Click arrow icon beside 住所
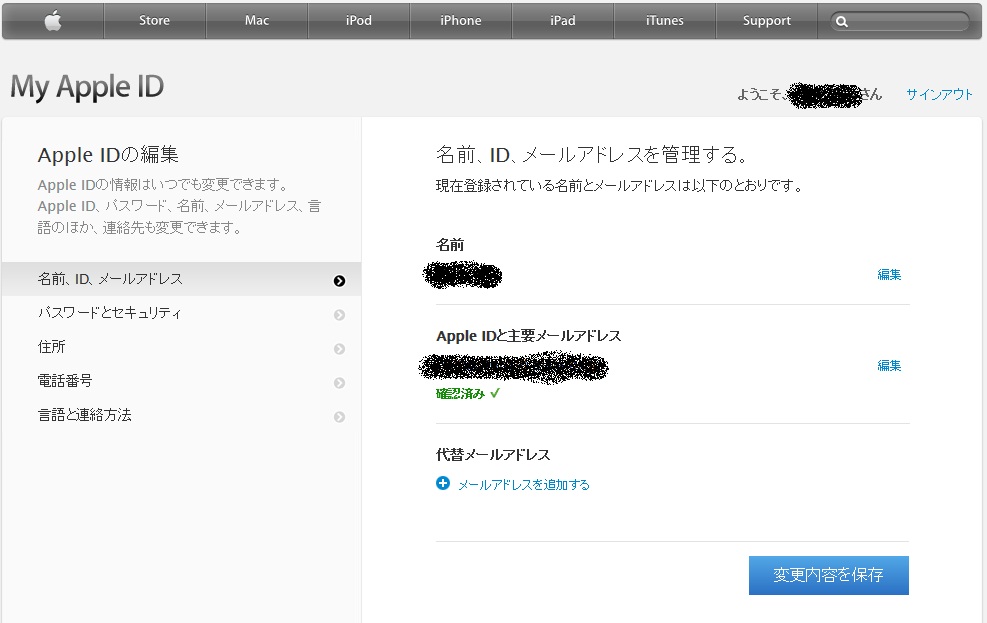 (339, 349)
